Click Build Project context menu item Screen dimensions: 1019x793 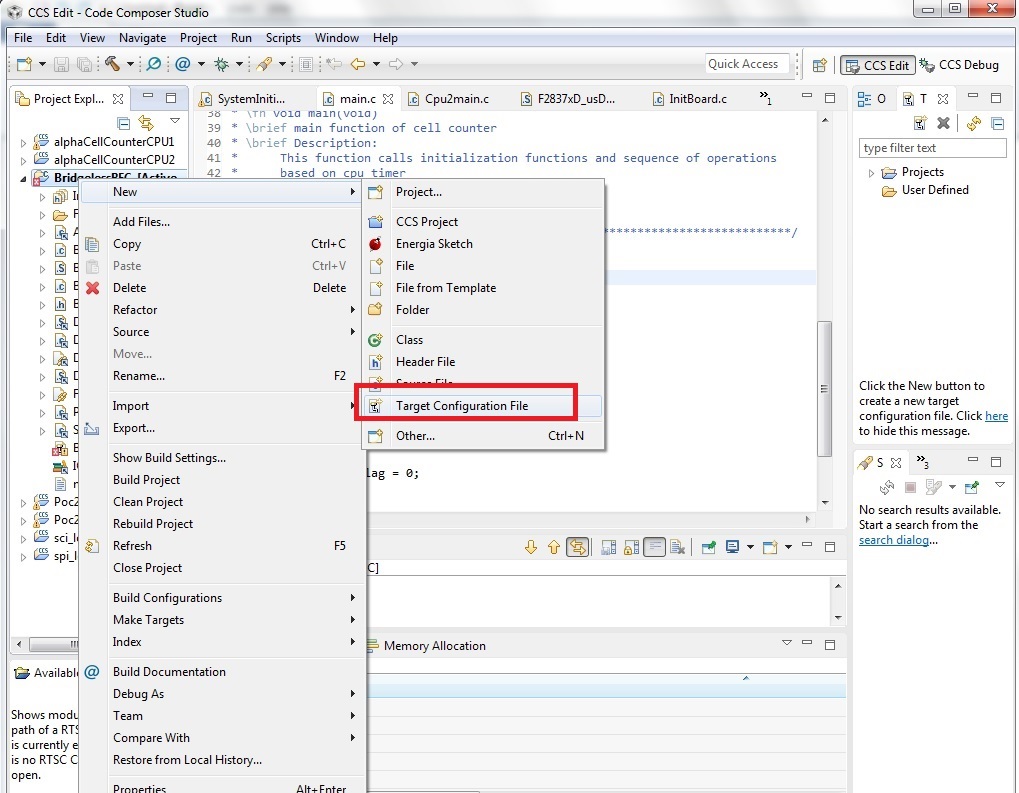(223, 480)
